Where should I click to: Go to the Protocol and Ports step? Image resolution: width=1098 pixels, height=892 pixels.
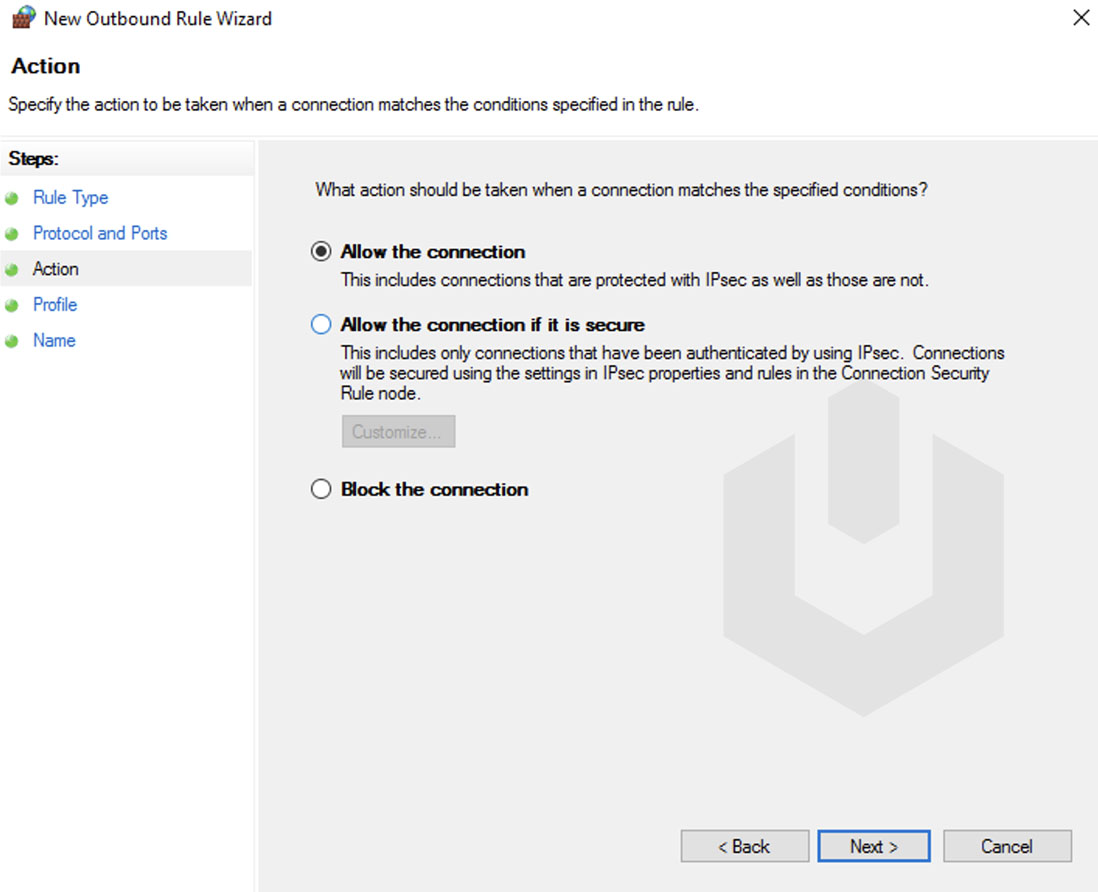(x=100, y=234)
